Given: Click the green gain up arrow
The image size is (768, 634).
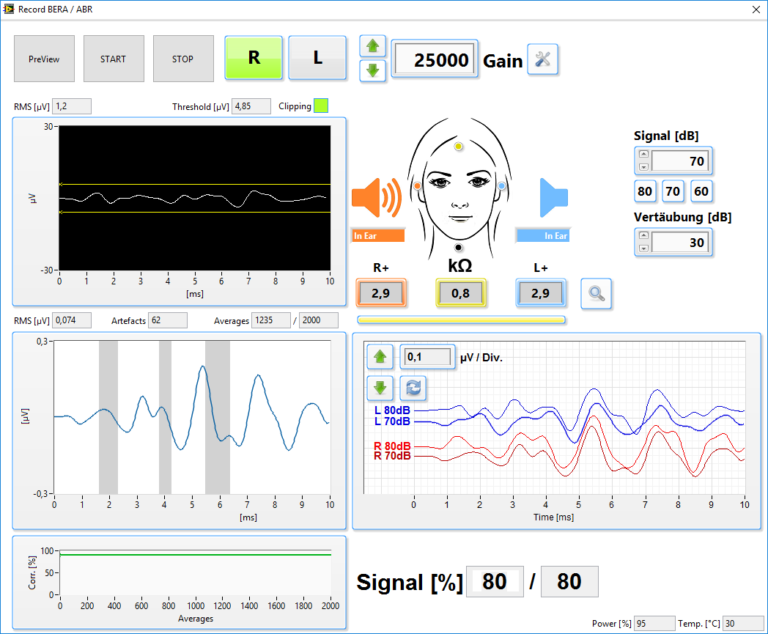Looking at the screenshot, I should tap(372, 47).
